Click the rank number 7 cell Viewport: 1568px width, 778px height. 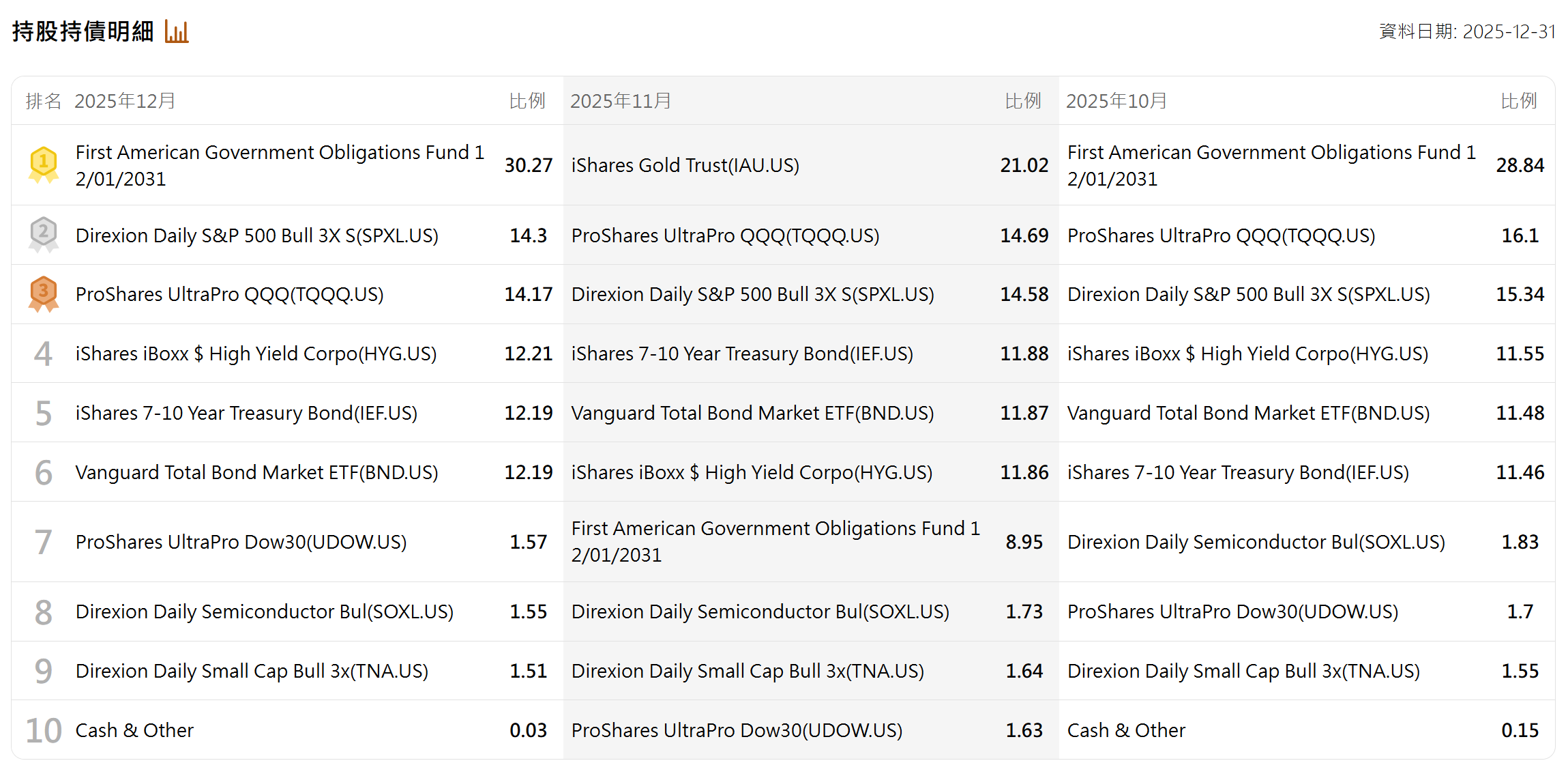point(43,542)
